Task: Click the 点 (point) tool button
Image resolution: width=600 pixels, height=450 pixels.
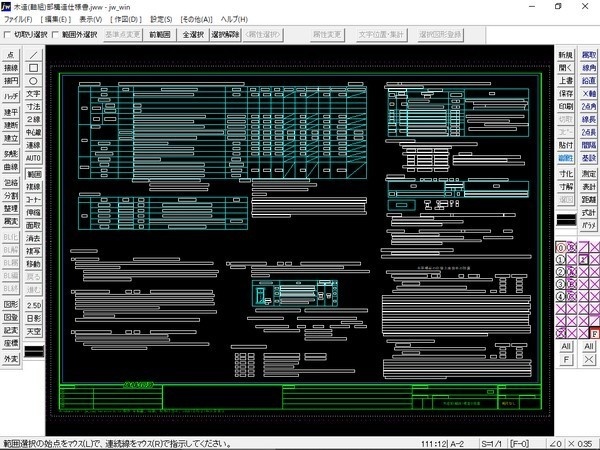Action: [x=11, y=55]
